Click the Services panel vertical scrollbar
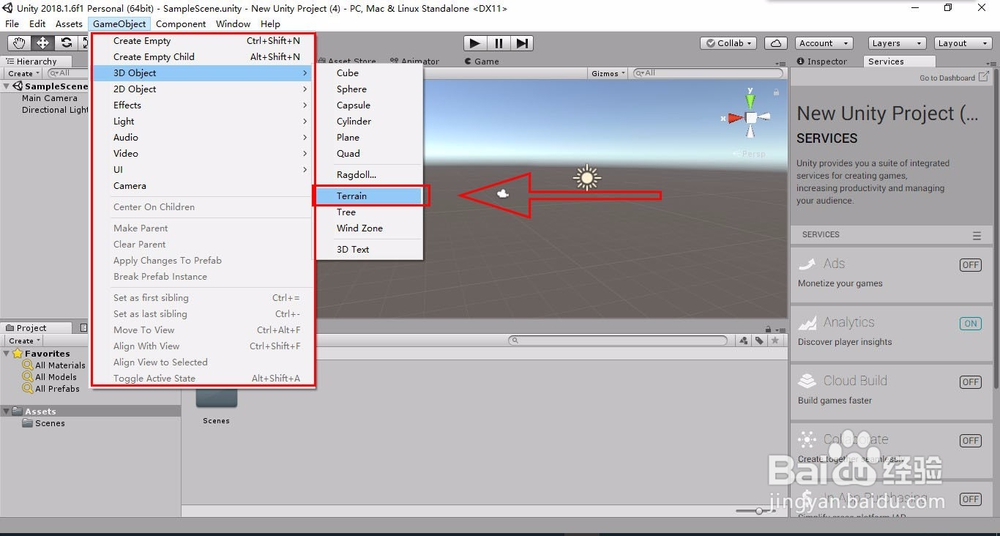 pos(996,230)
